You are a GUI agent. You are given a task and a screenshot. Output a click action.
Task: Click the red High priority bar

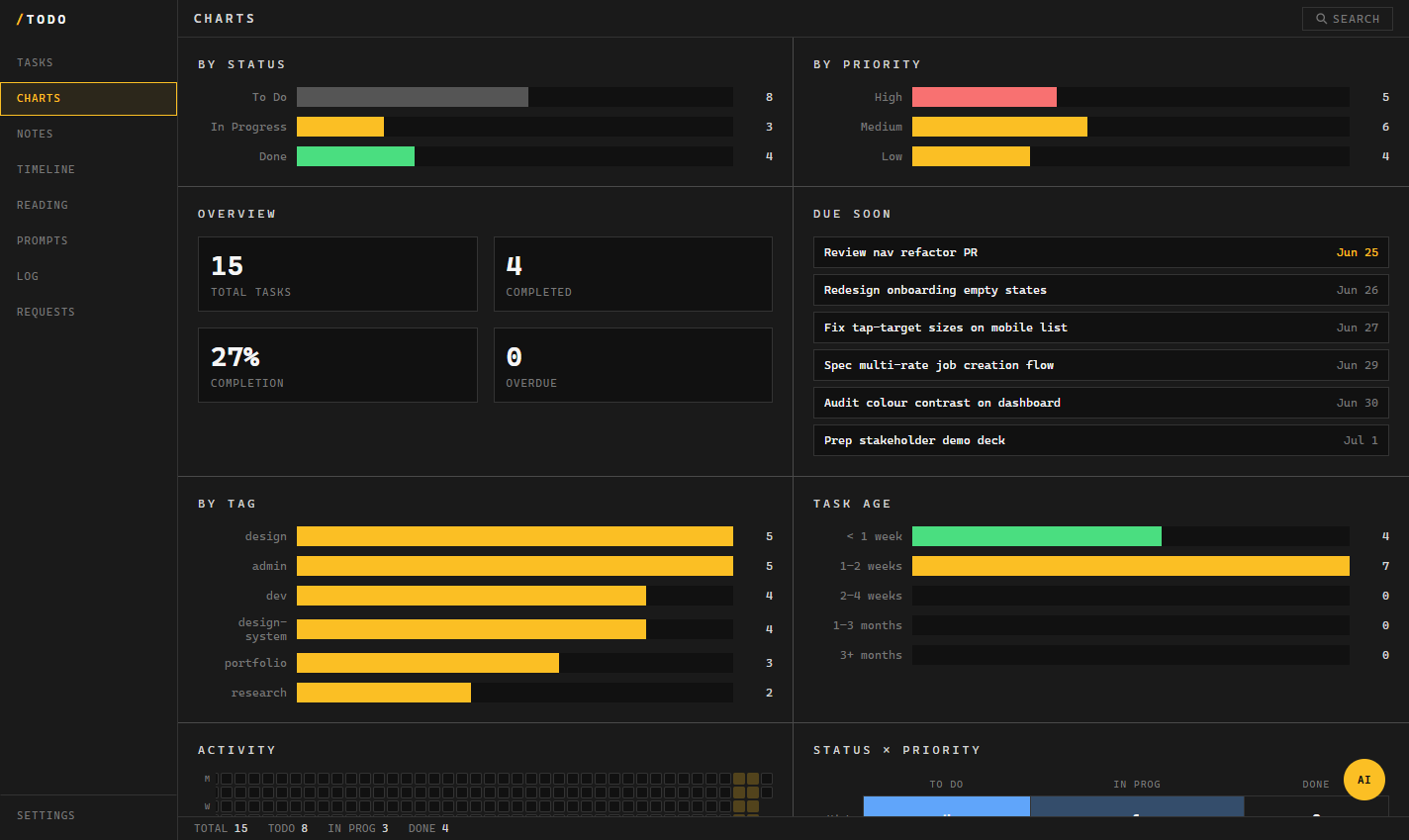(985, 97)
